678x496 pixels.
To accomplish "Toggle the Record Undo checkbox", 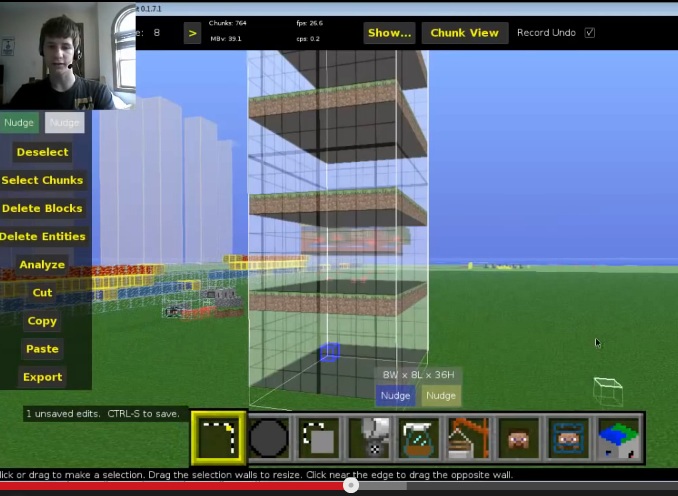I will point(590,33).
